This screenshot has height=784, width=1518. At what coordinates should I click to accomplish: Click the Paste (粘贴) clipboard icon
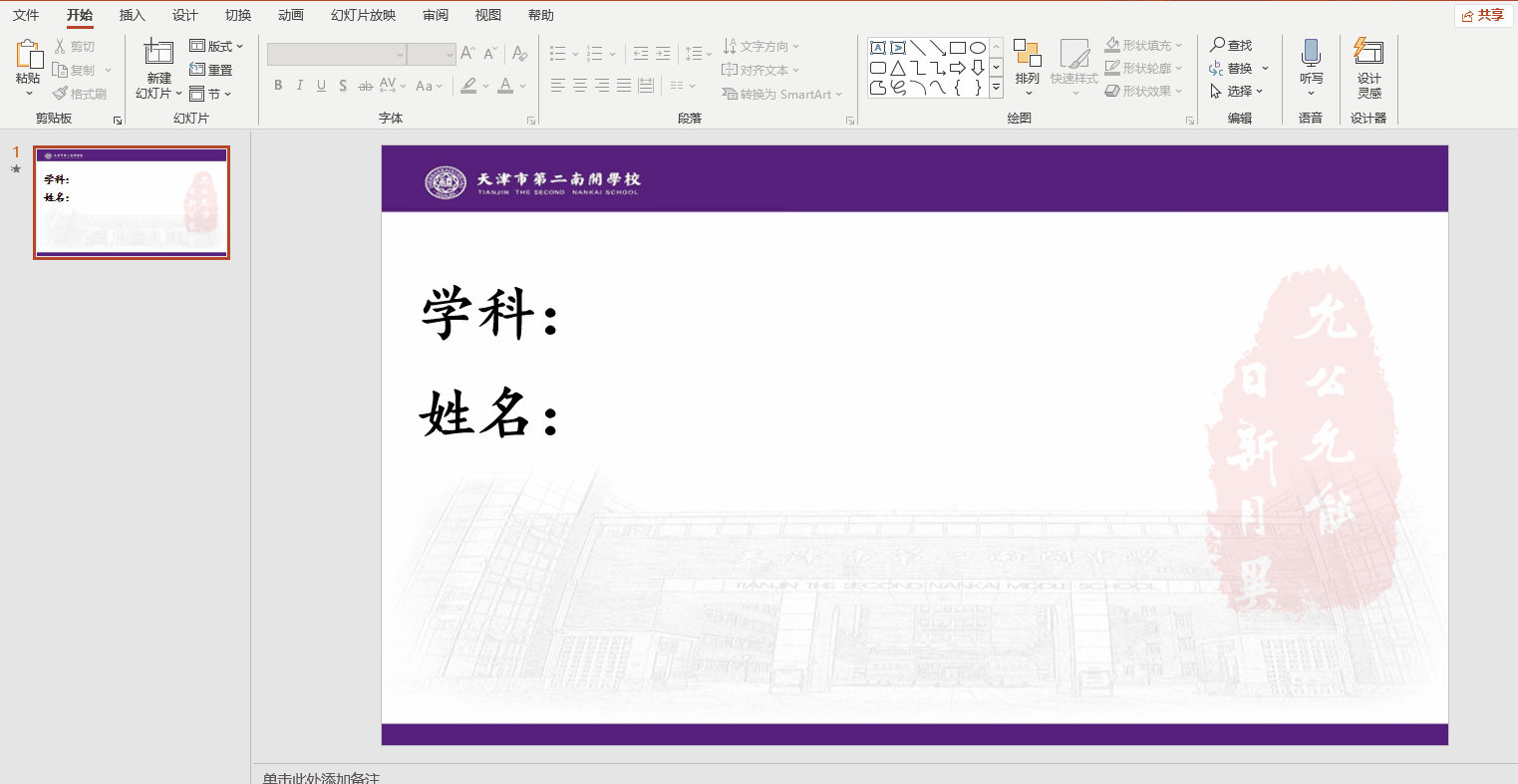coord(29,54)
